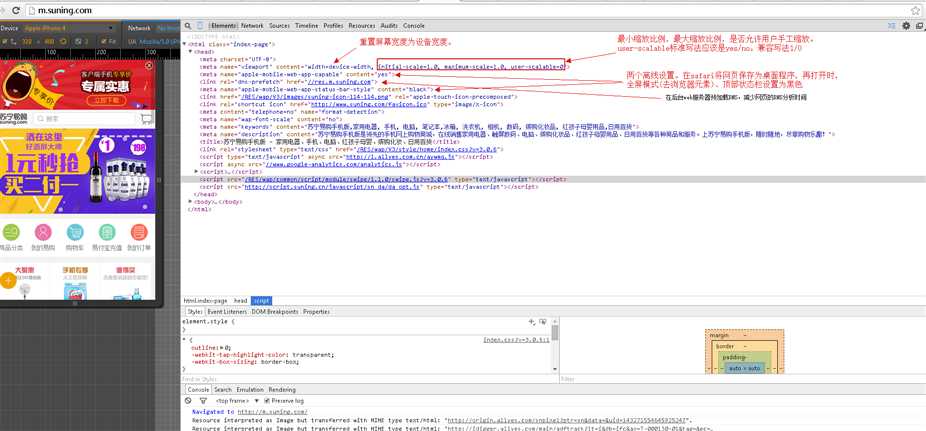
Task: Click the toggle element state icon in Styles
Action: pyautogui.click(x=543, y=322)
